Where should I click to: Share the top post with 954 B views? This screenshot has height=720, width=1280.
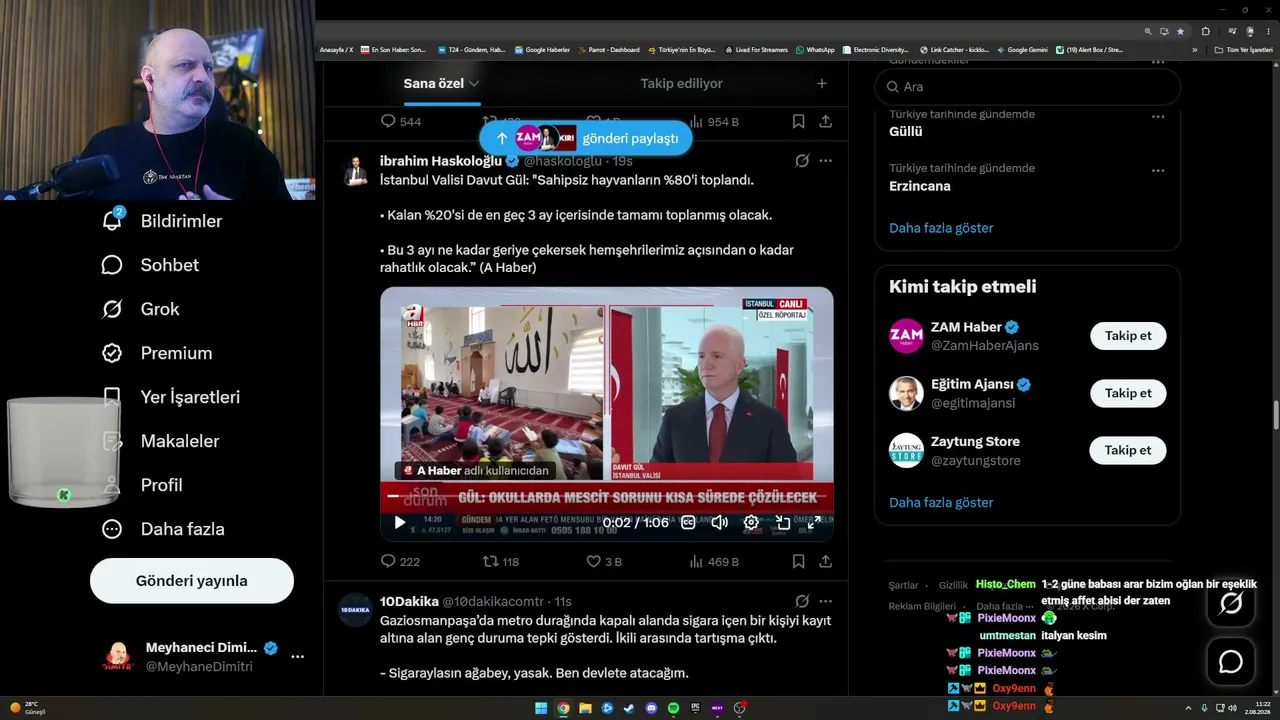[x=826, y=121]
